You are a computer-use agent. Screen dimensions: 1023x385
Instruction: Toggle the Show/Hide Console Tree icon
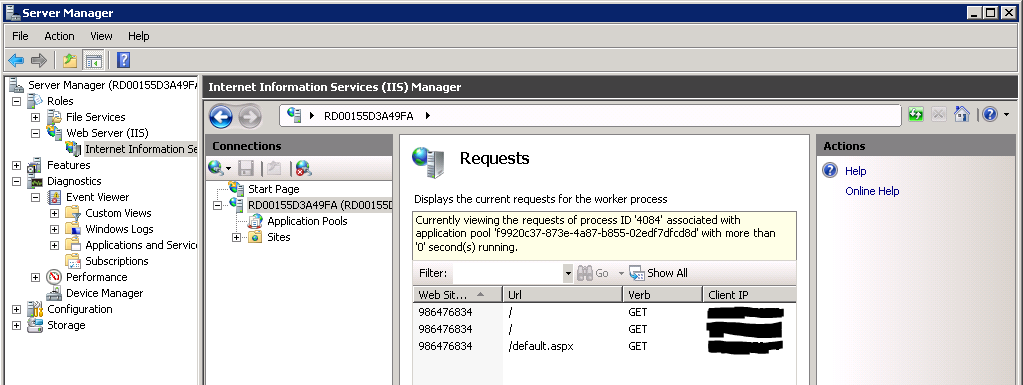coord(94,61)
